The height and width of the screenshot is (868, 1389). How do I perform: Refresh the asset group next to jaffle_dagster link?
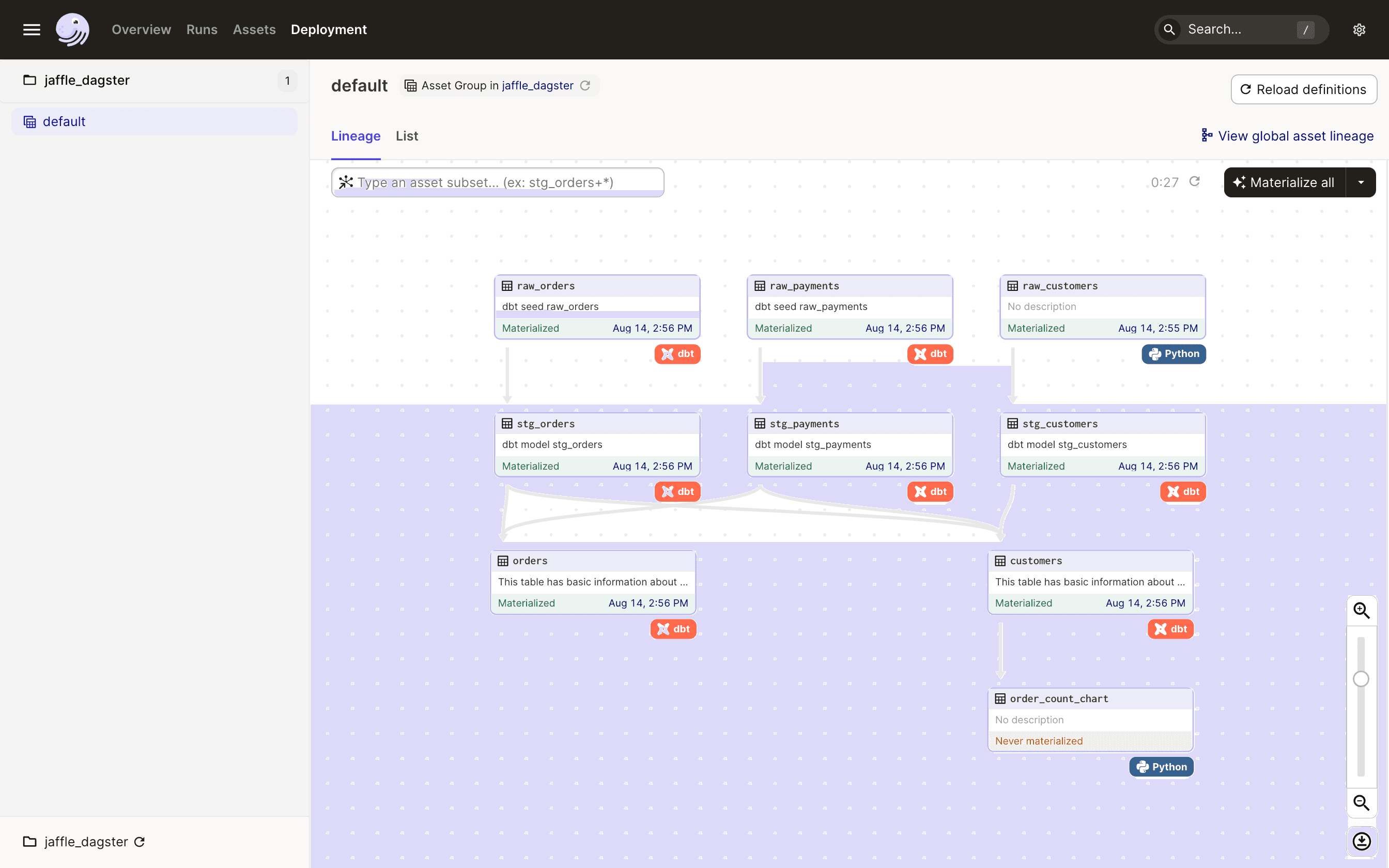pyautogui.click(x=585, y=86)
